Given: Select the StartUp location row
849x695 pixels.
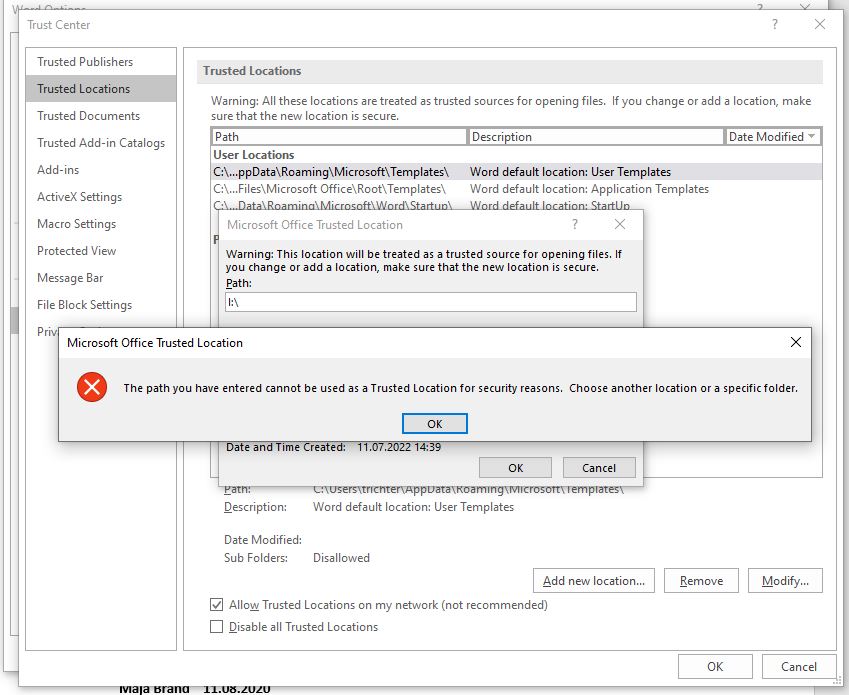Looking at the screenshot, I should click(x=517, y=205).
